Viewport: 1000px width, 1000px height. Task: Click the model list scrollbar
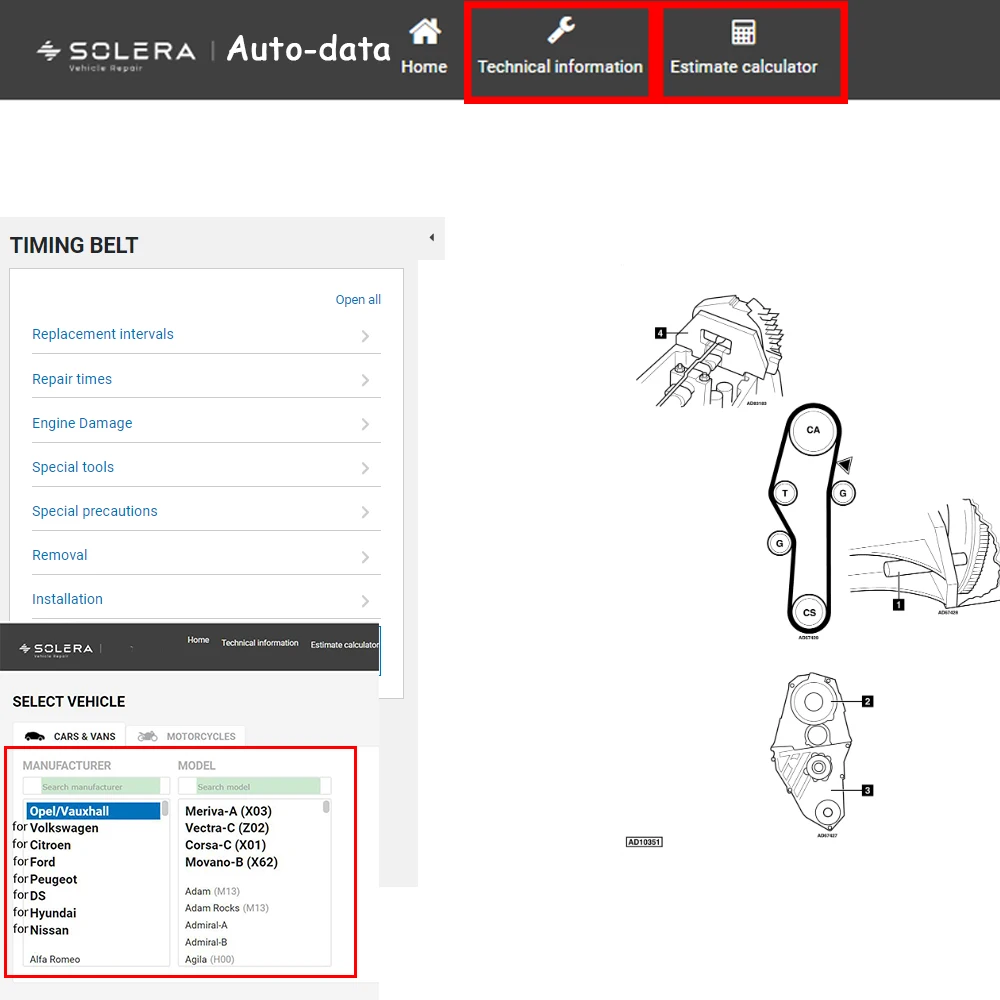[x=326, y=807]
